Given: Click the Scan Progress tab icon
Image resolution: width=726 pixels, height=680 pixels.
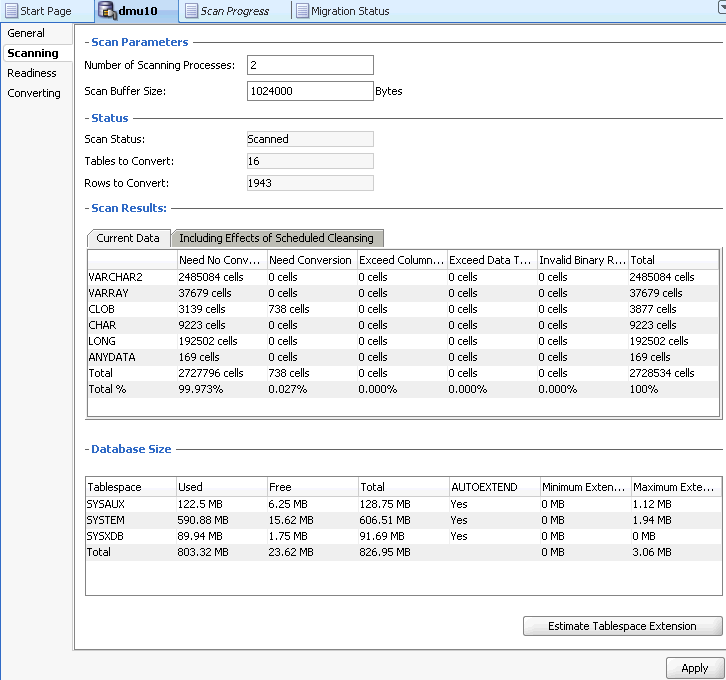Looking at the screenshot, I should tap(191, 11).
